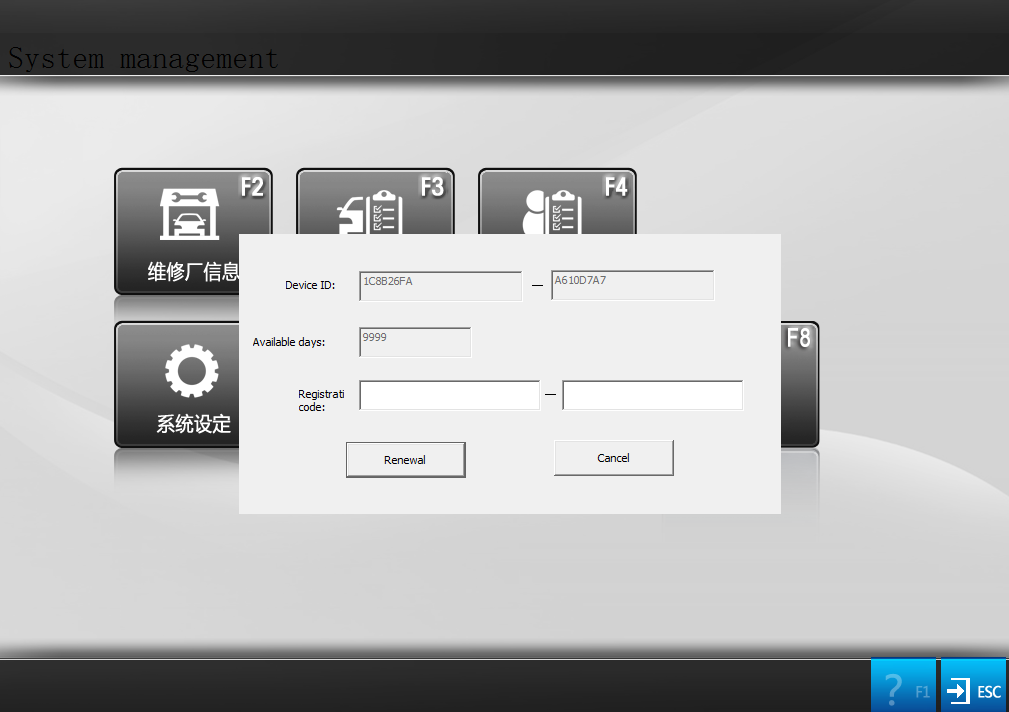Click the System management title text

[x=143, y=58]
